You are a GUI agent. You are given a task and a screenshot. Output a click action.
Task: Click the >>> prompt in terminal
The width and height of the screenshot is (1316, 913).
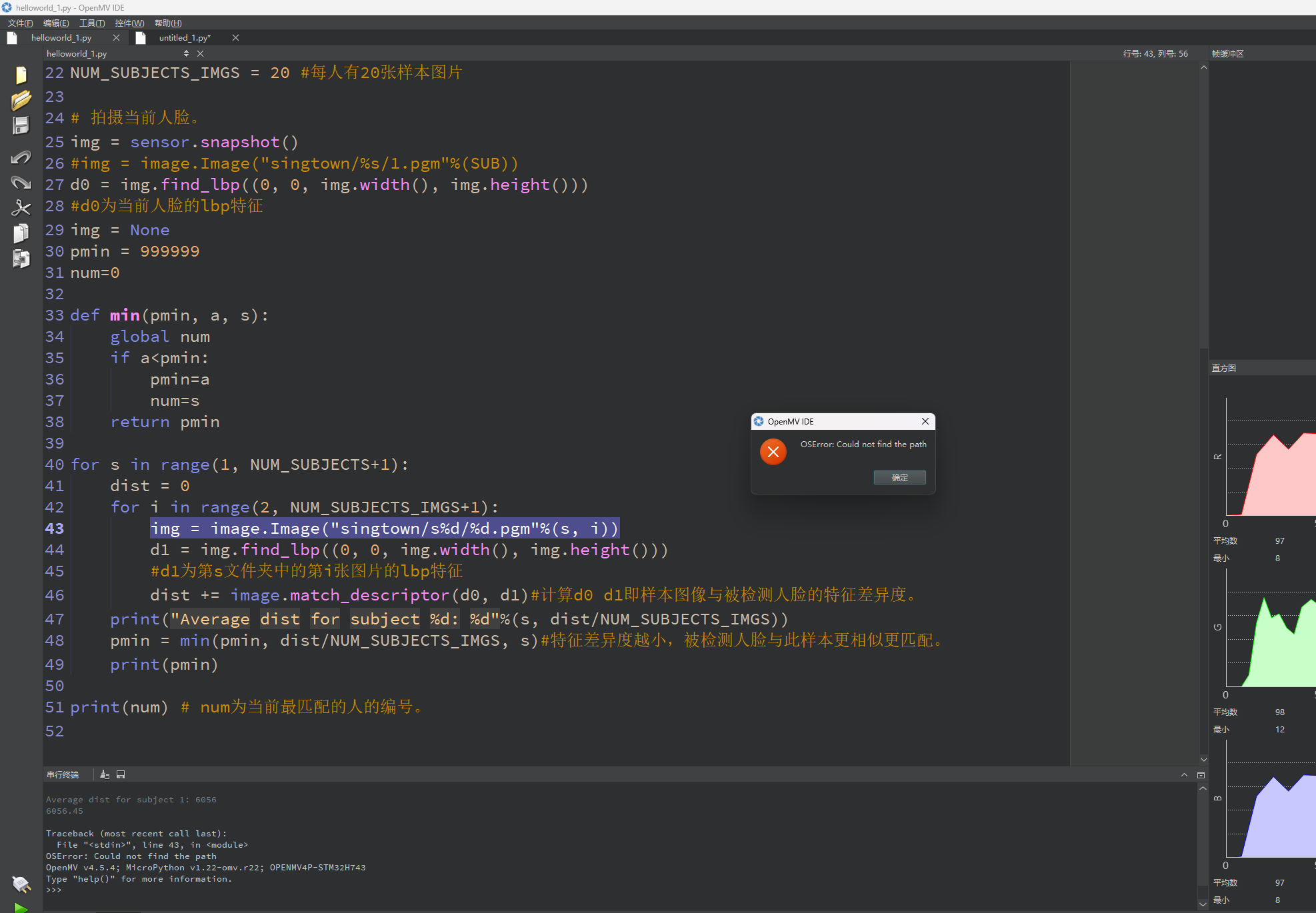[x=53, y=890]
